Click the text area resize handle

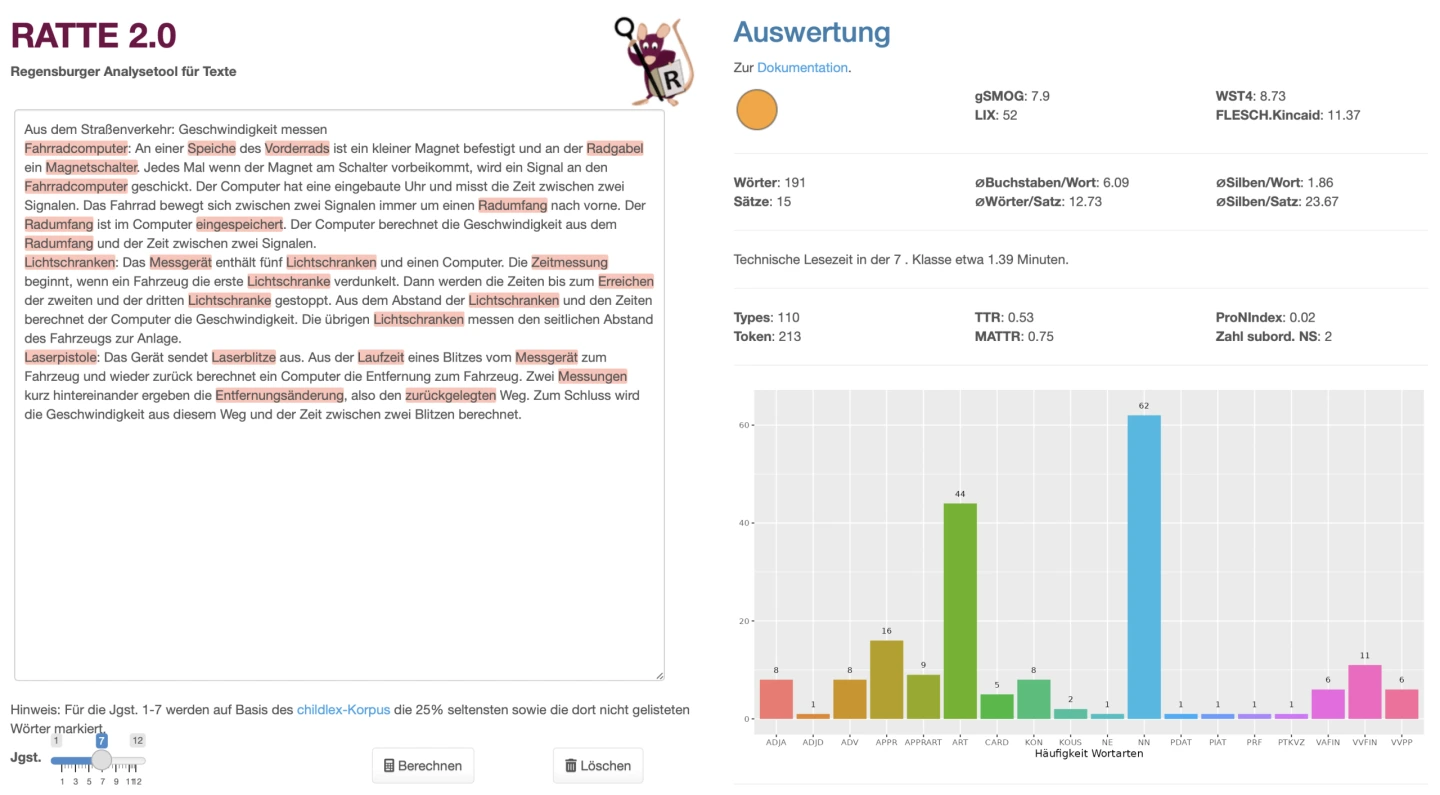point(658,675)
